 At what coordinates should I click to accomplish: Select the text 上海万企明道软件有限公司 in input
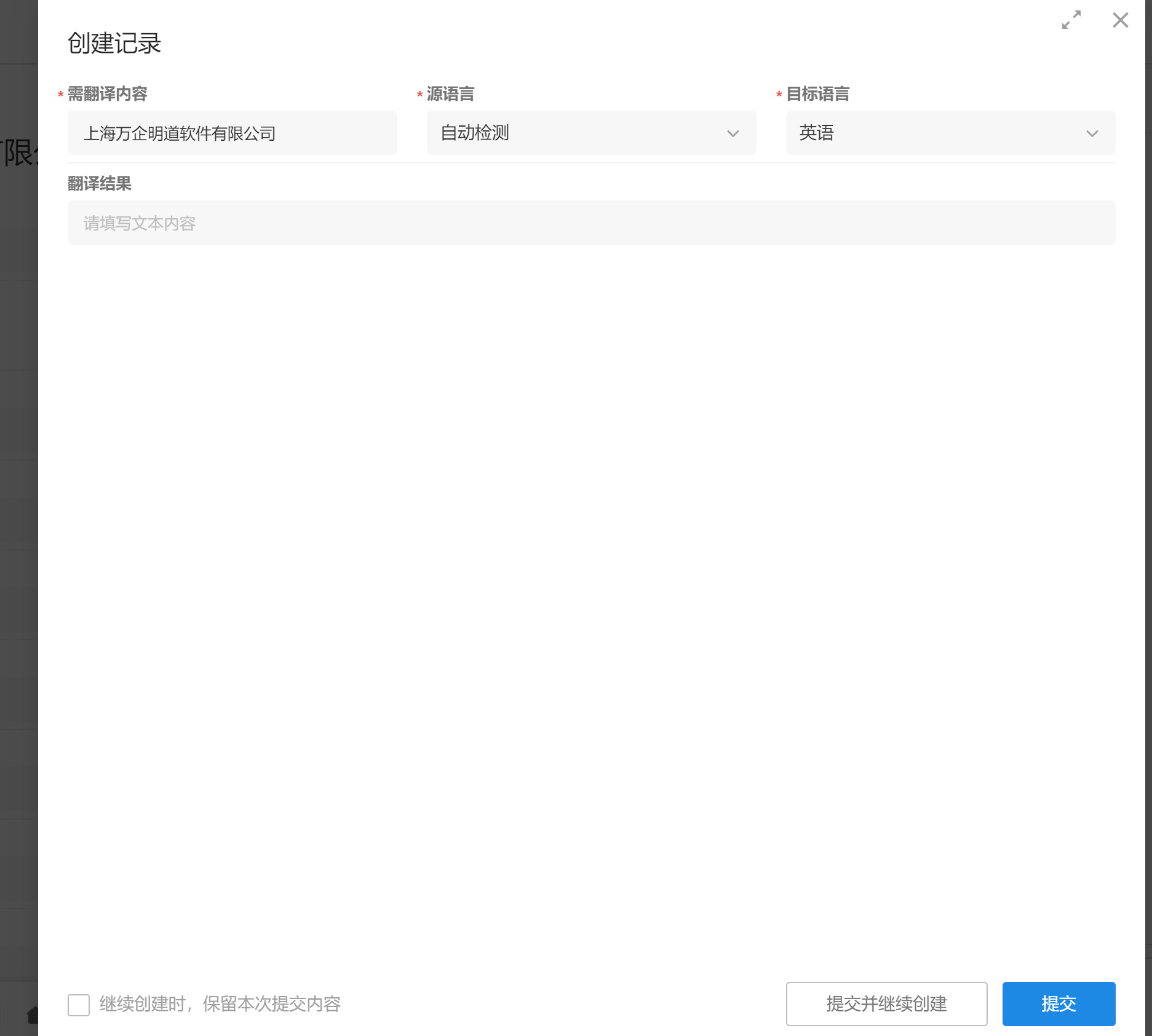point(180,133)
